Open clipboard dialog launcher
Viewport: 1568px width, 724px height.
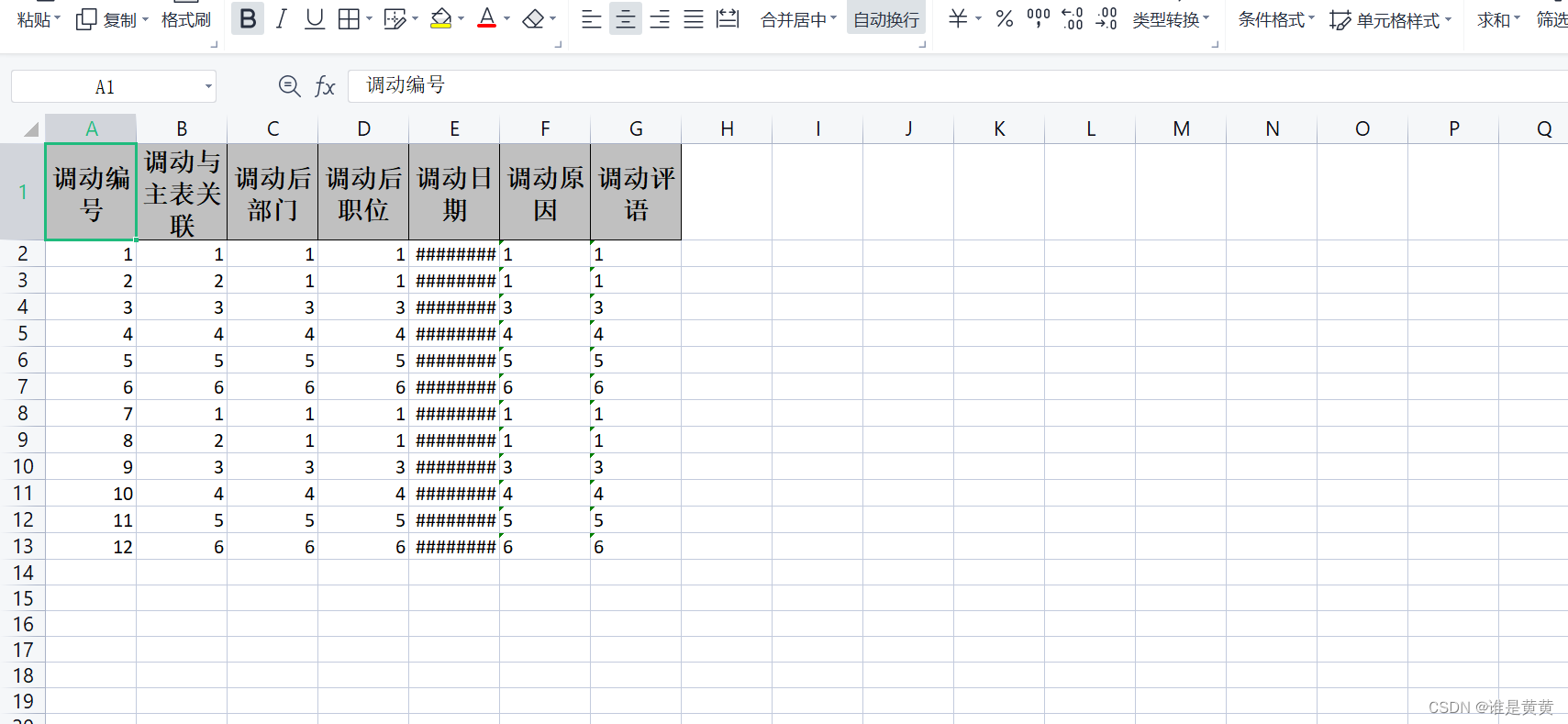pyautogui.click(x=214, y=44)
